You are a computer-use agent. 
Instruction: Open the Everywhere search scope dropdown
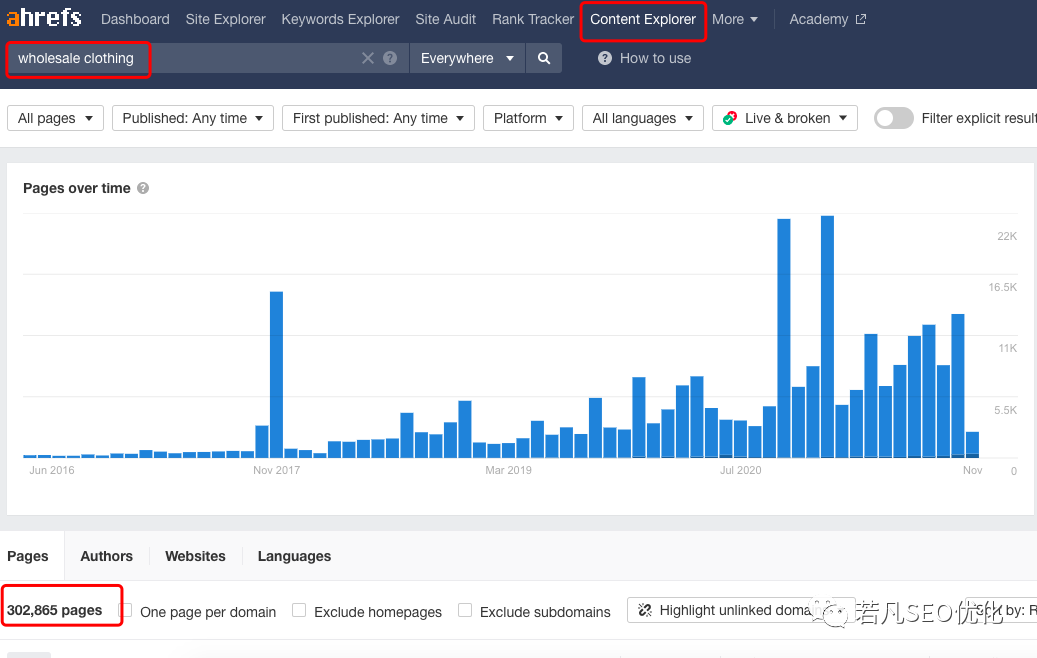[467, 58]
